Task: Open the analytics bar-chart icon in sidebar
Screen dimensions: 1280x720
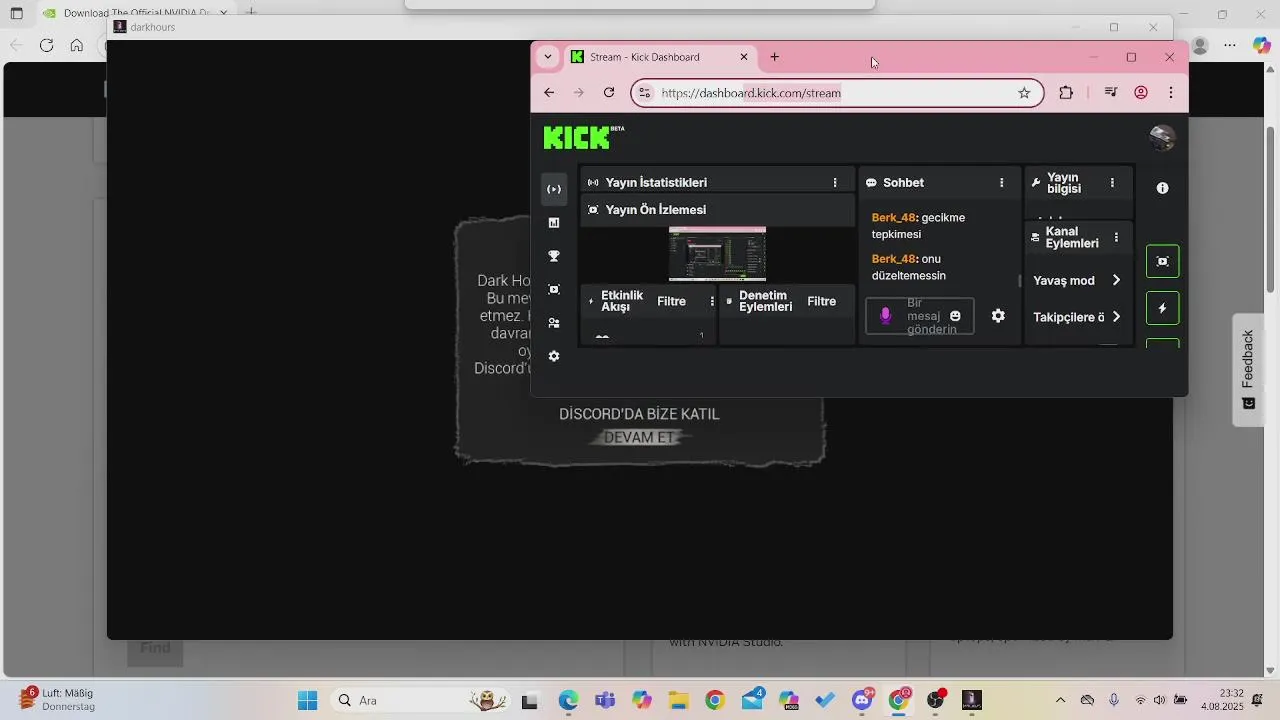Action: [x=554, y=223]
